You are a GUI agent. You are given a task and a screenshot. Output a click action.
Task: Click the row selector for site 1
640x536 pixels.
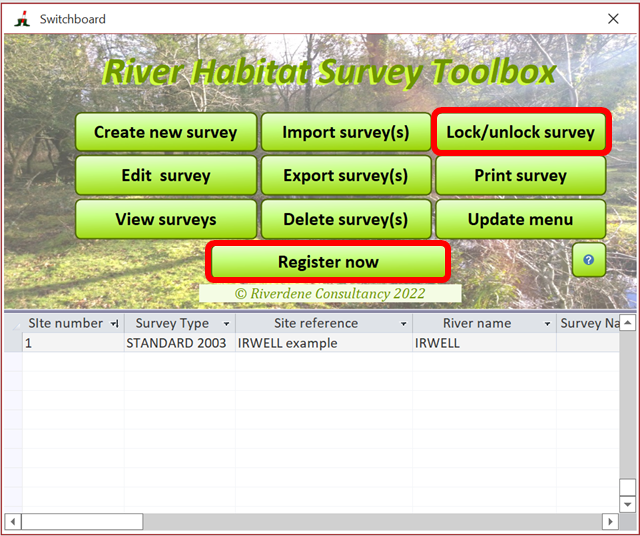coord(13,343)
